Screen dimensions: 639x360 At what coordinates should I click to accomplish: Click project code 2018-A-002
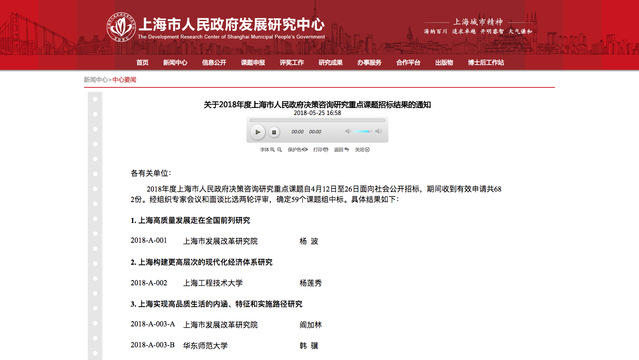pos(149,283)
